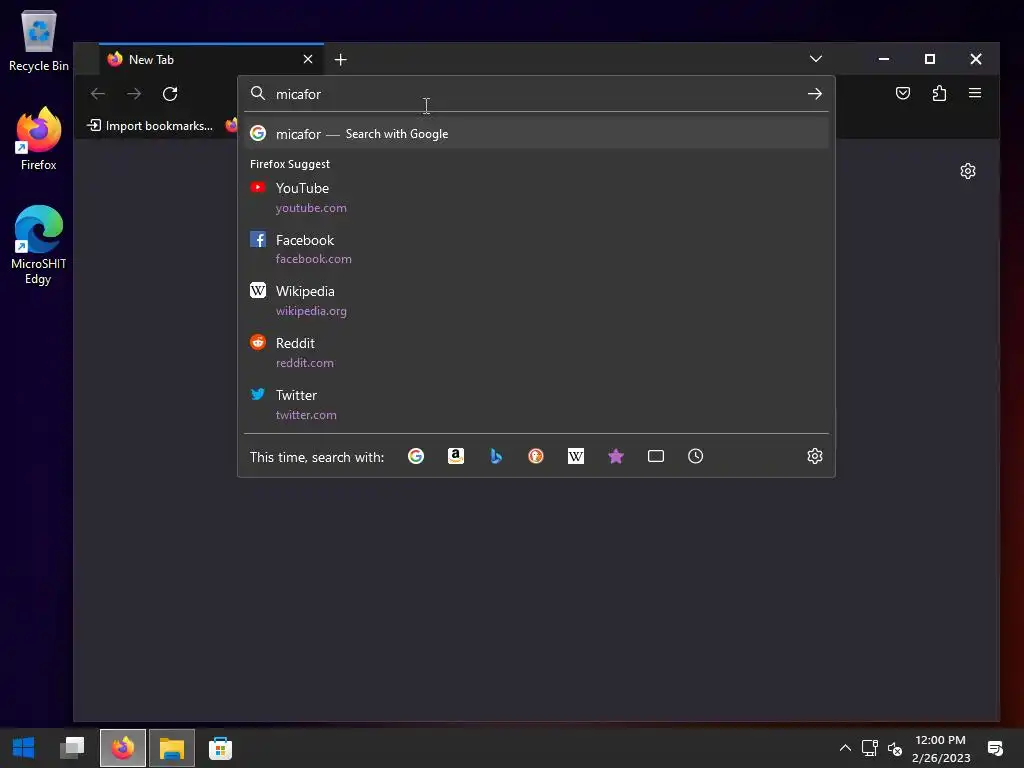
Task: Open File Explorer from the taskbar
Action: (x=172, y=748)
